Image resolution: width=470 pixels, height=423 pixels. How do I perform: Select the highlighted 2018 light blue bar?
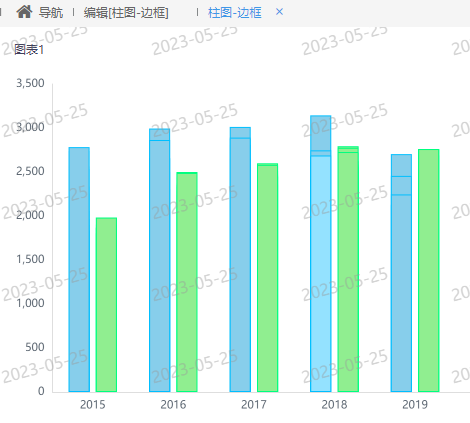[x=321, y=274]
